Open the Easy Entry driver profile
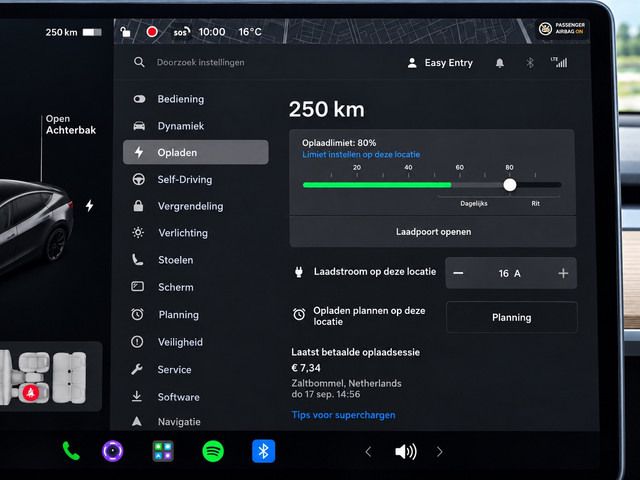 440,63
